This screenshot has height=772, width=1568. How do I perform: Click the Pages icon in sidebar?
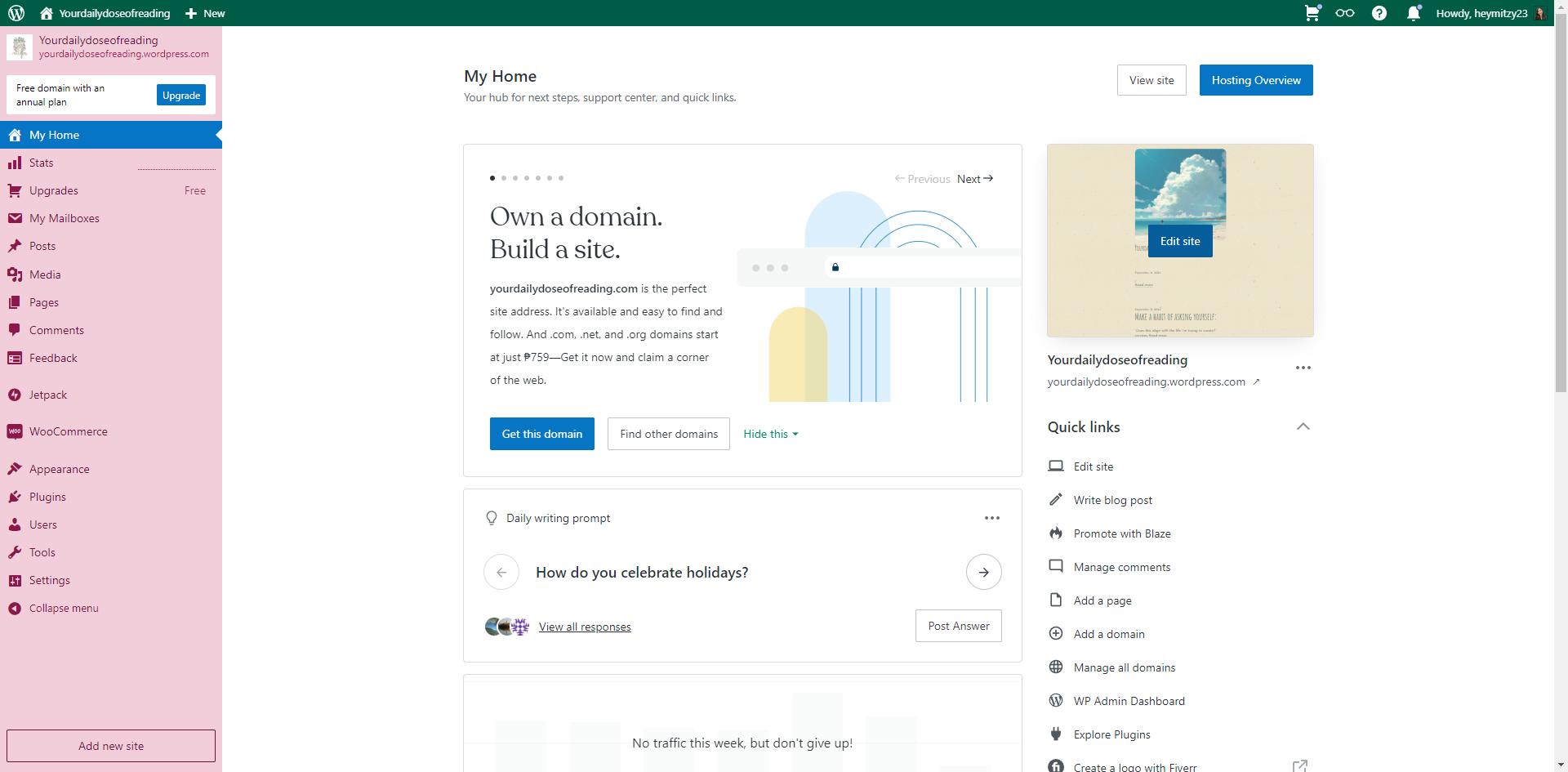pyautogui.click(x=15, y=302)
